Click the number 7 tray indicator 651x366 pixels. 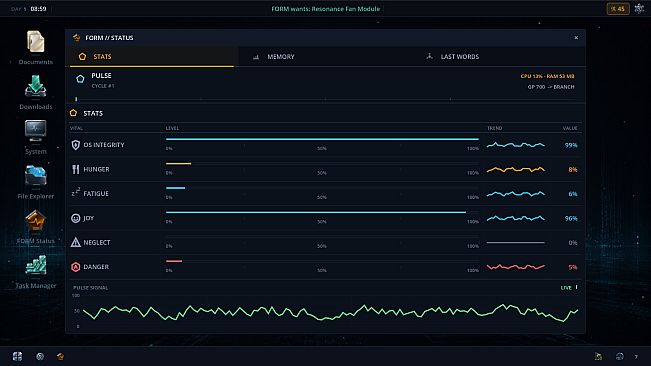[x=636, y=357]
